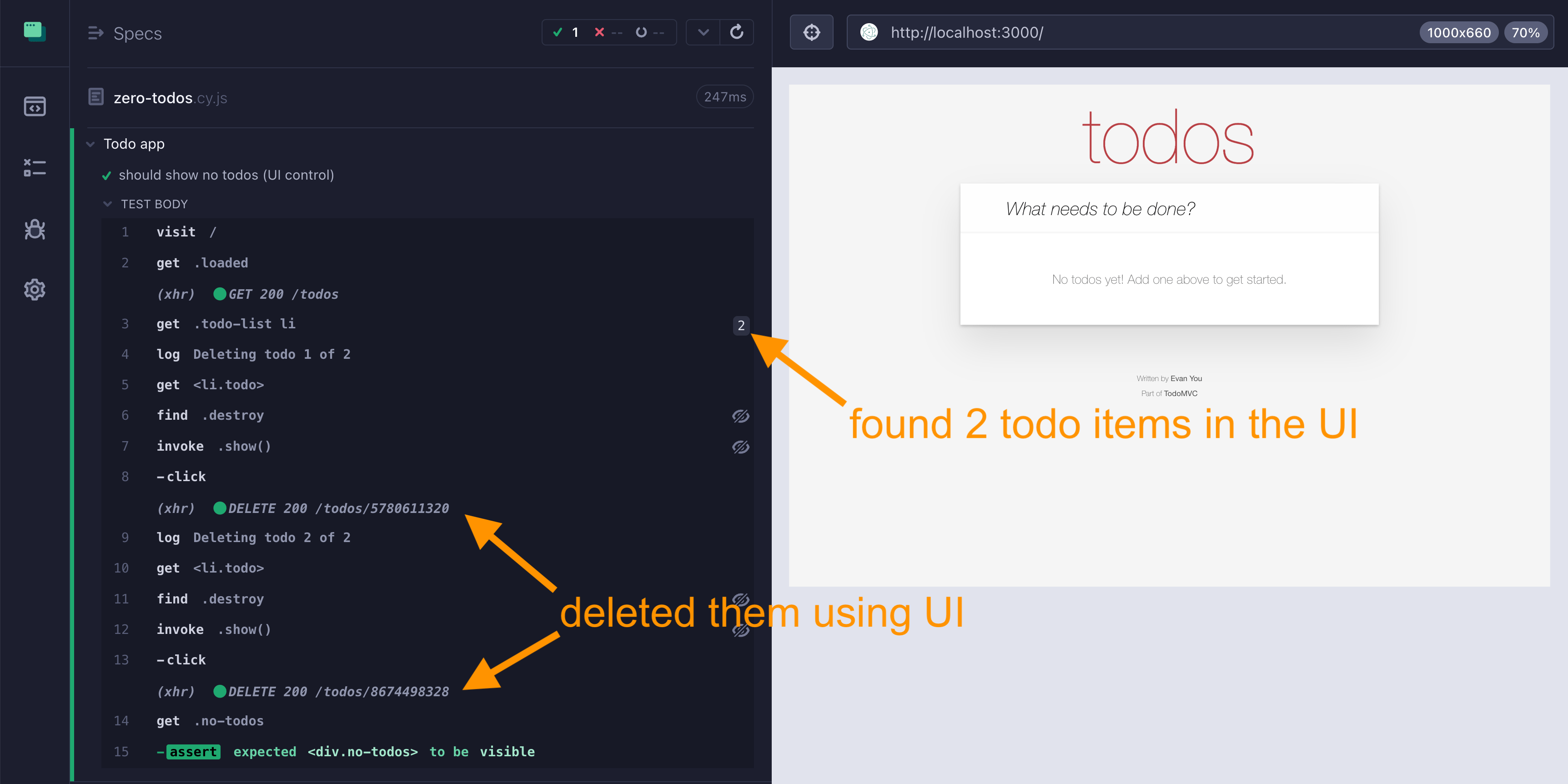Click the DELETE 200 /todos/8674498328 xhr row
Screen dimensions: 1568x784
(x=427, y=692)
